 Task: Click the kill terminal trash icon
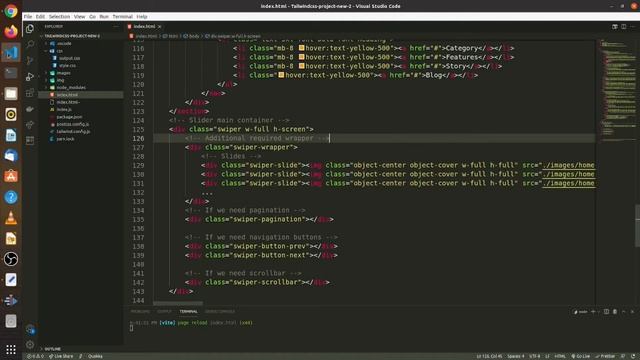coord(615,312)
